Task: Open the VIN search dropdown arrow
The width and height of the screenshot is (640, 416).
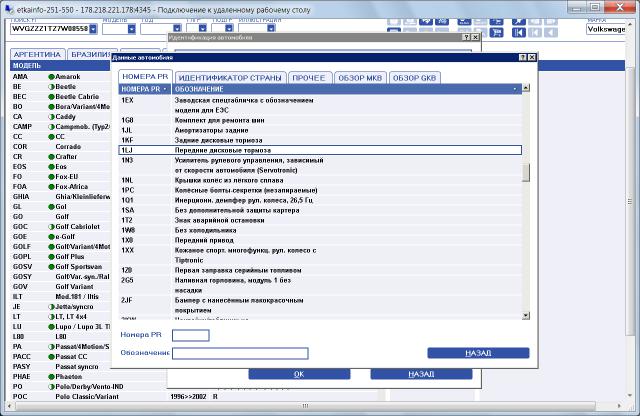Action: (x=93, y=29)
